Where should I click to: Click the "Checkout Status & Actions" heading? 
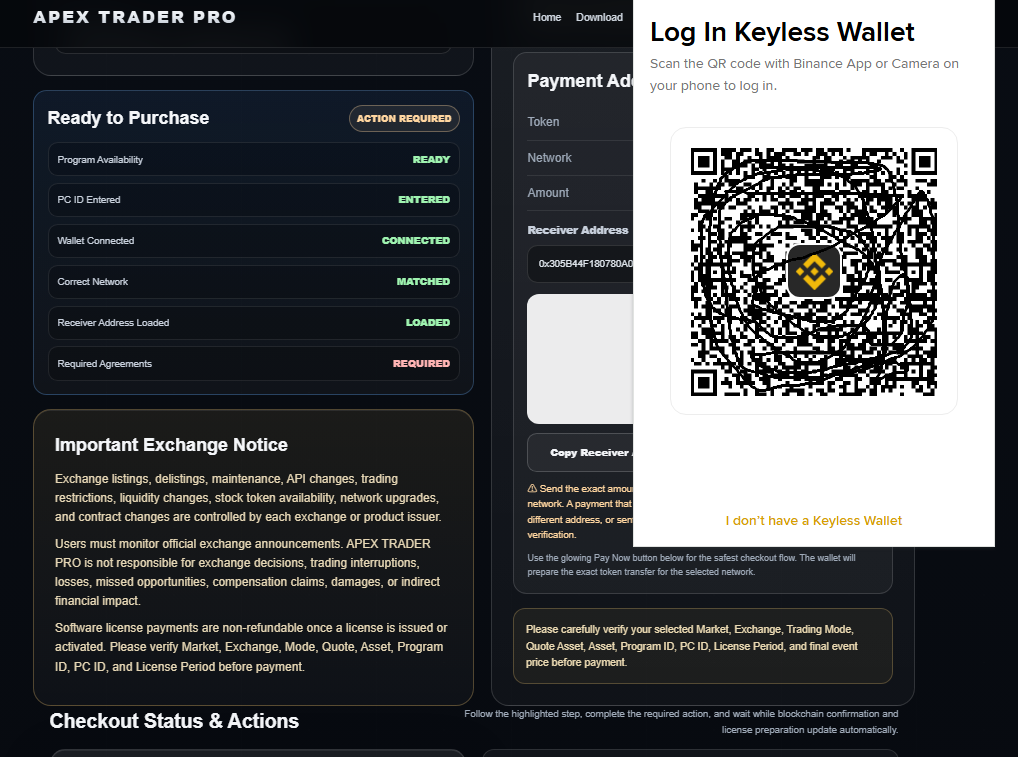pyautogui.click(x=174, y=721)
